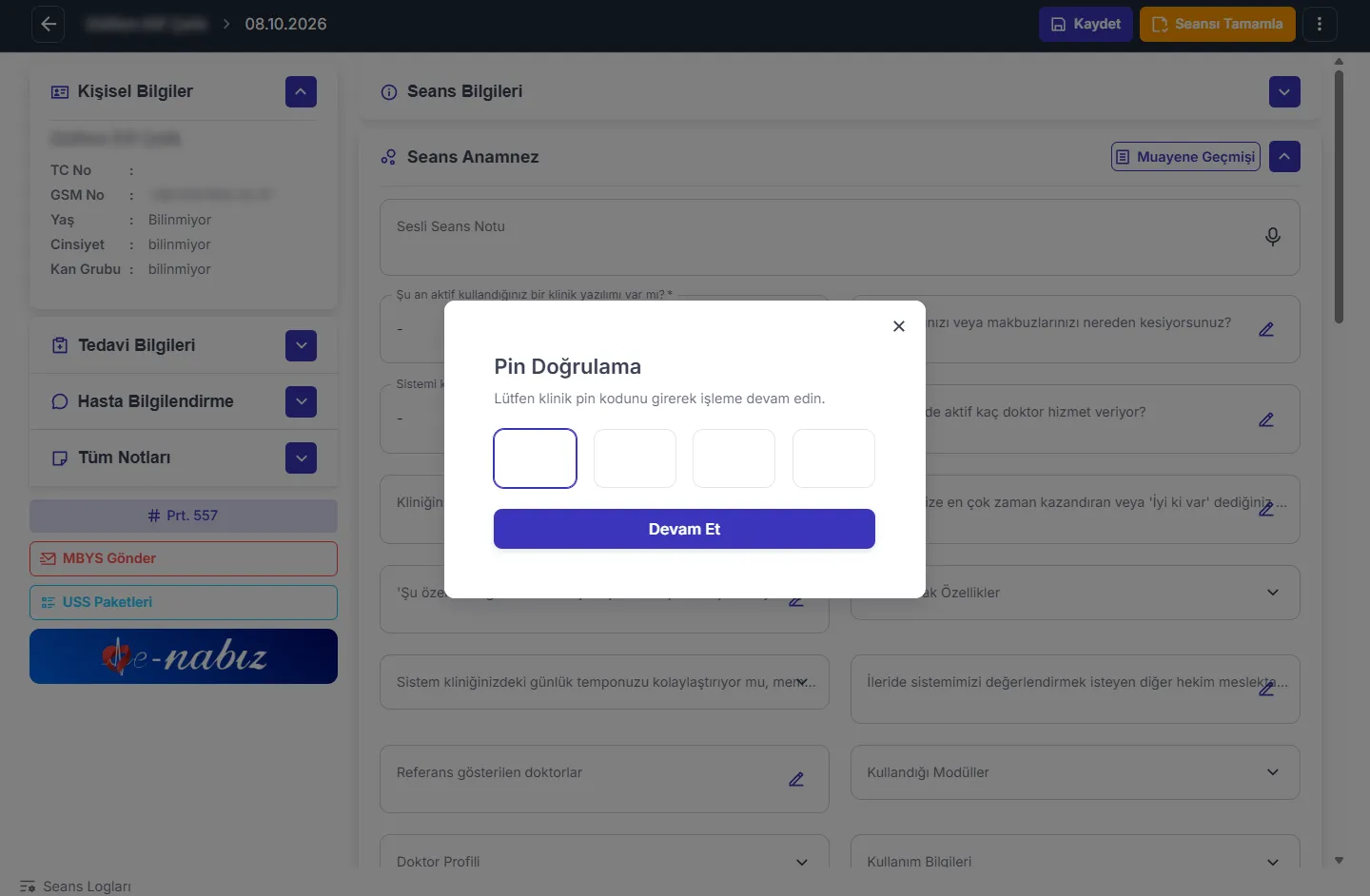Click the Hasta Bilgilendirme chat icon
This screenshot has width=1370, height=896.
click(60, 401)
